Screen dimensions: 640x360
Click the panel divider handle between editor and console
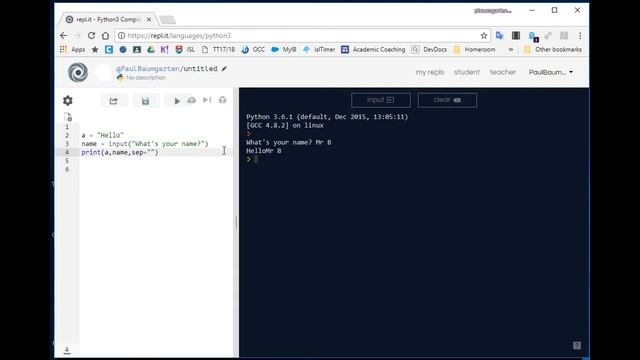[x=236, y=222]
